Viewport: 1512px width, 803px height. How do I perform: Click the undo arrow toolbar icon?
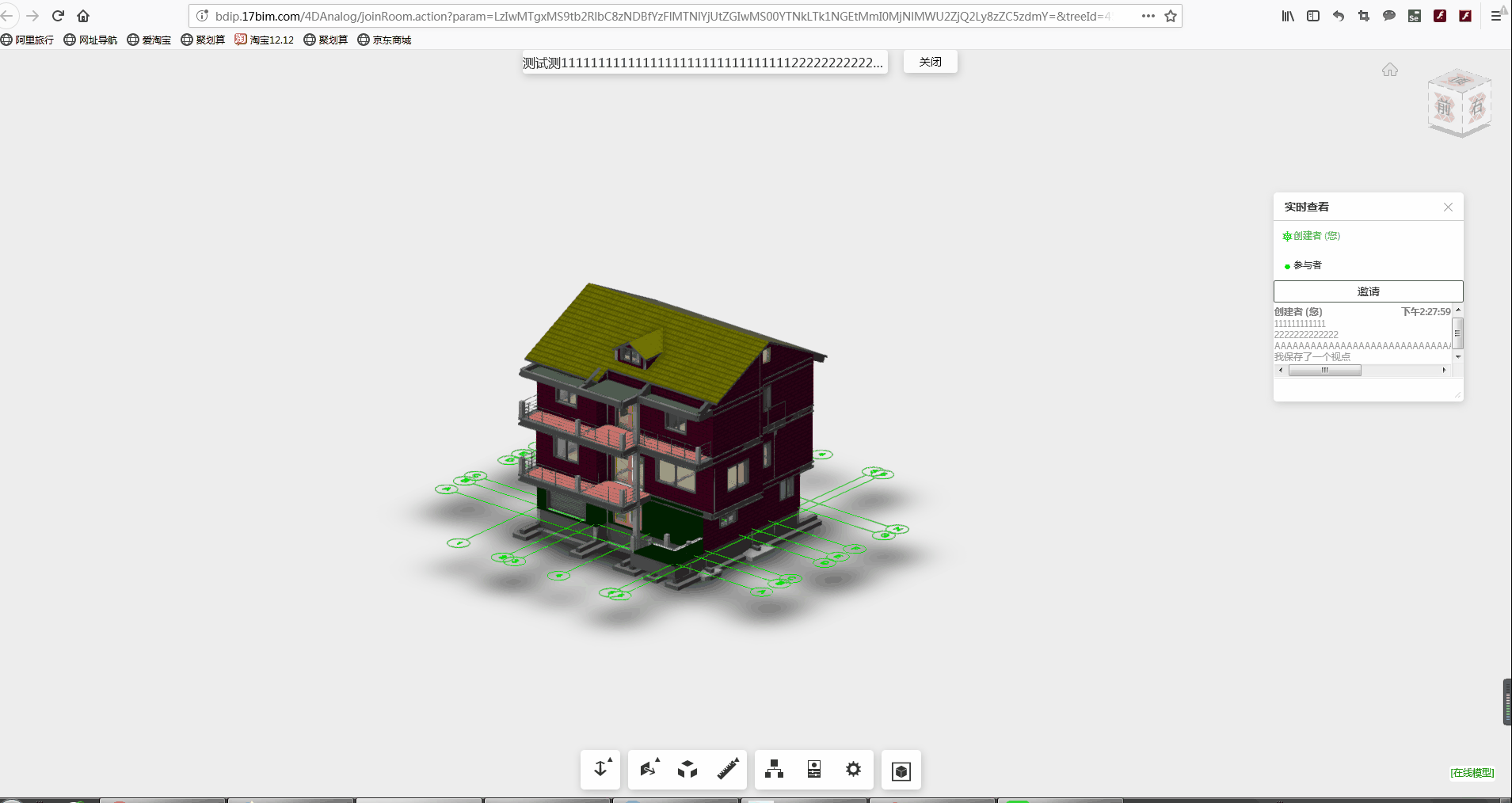click(1339, 16)
